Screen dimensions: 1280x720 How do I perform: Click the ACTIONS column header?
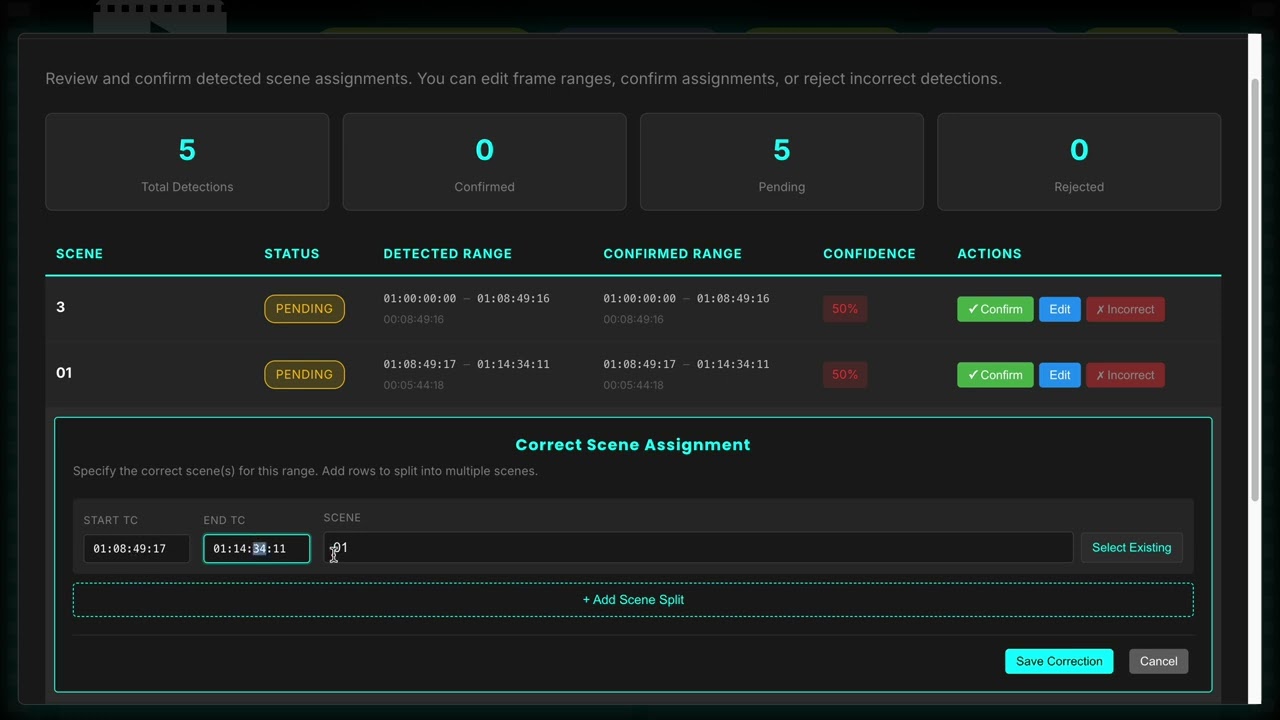(989, 254)
